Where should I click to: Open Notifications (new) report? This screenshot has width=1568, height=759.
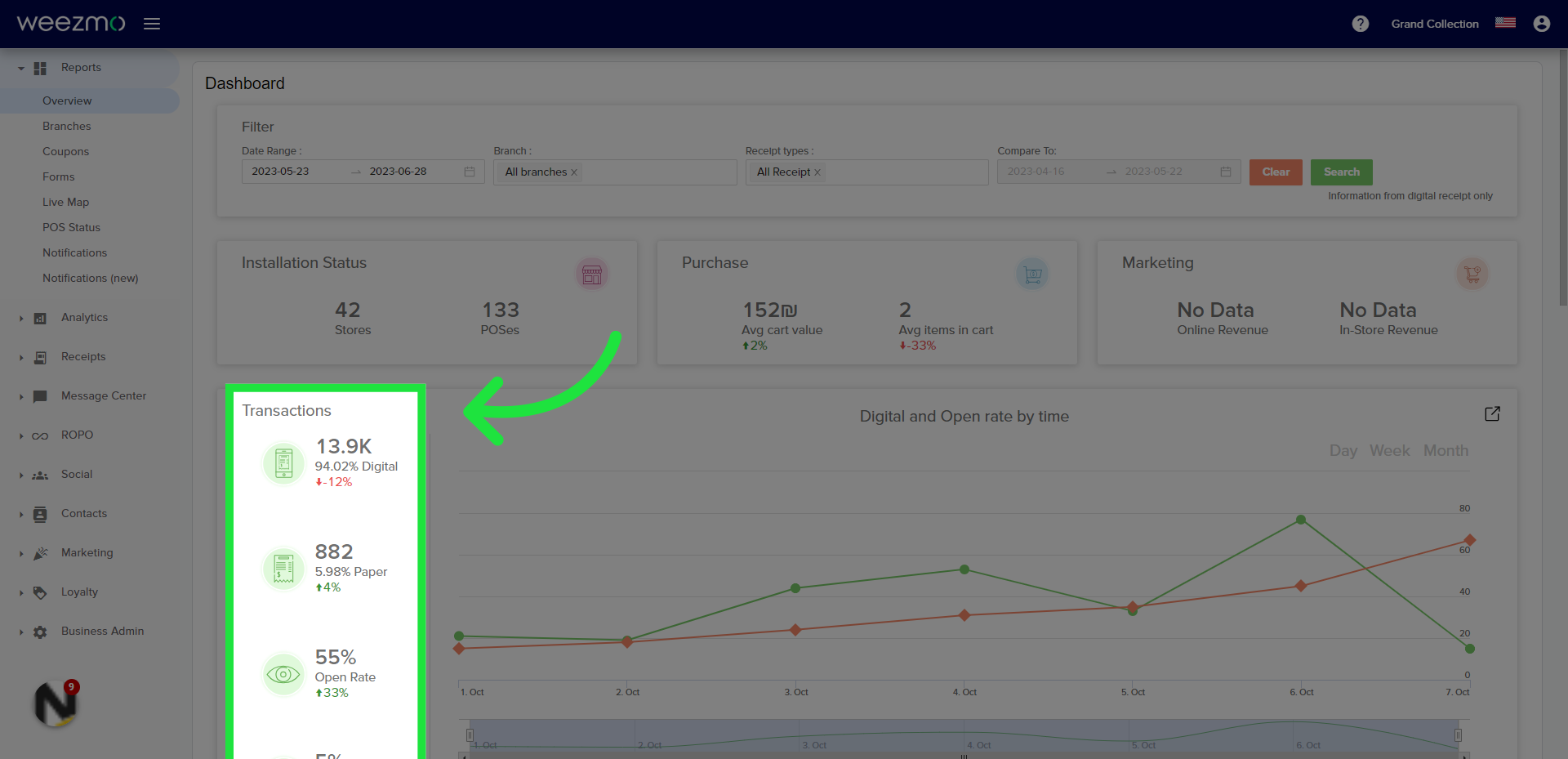pyautogui.click(x=90, y=278)
